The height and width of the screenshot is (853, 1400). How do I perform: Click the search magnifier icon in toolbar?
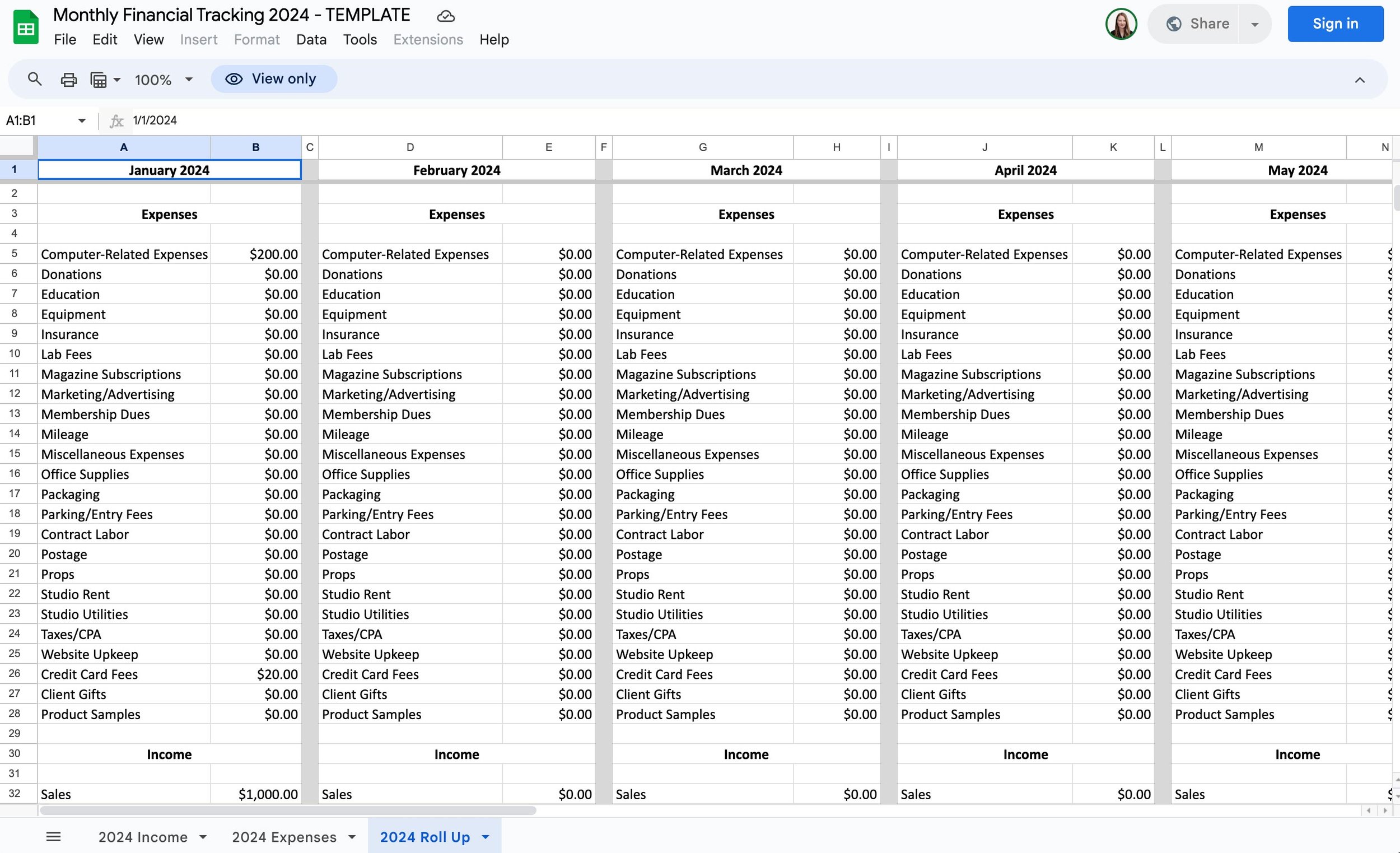(35, 79)
